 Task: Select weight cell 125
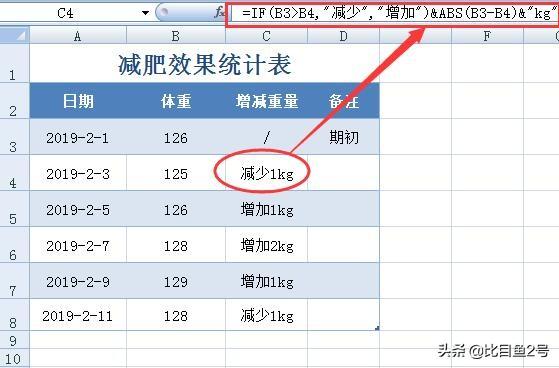(176, 173)
